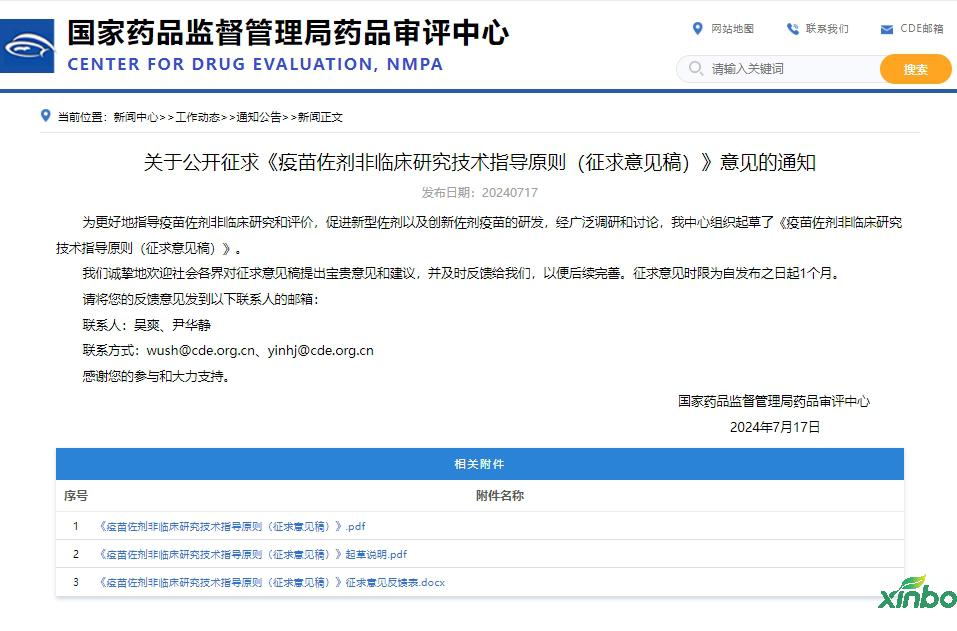The height and width of the screenshot is (631, 957).
Task: Click the 发布日期：20240717 line
Action: click(x=480, y=193)
